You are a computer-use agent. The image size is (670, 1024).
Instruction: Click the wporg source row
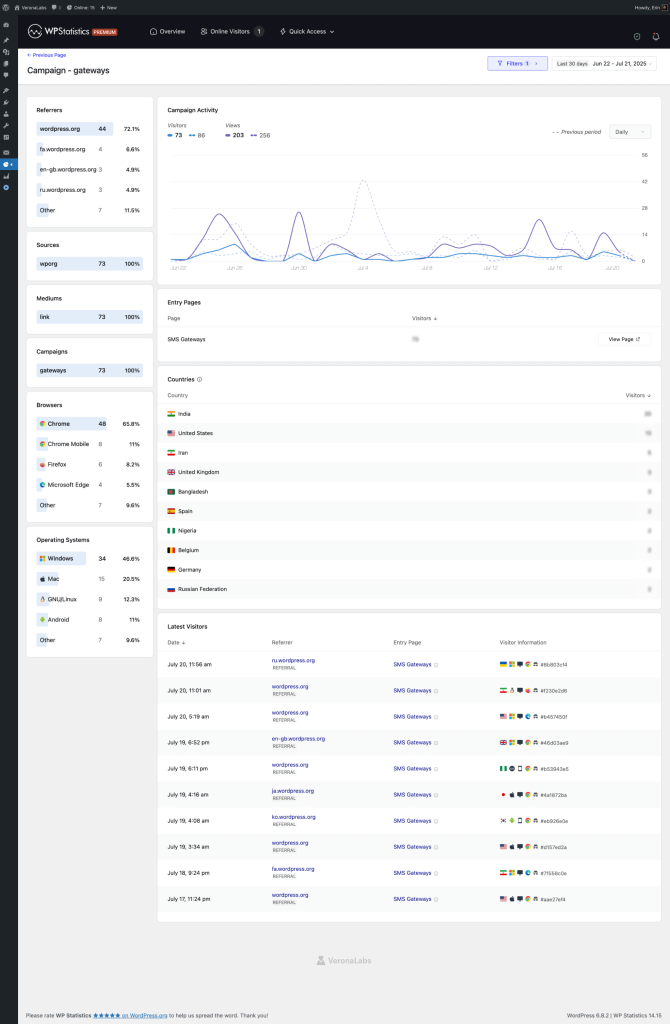tap(89, 264)
